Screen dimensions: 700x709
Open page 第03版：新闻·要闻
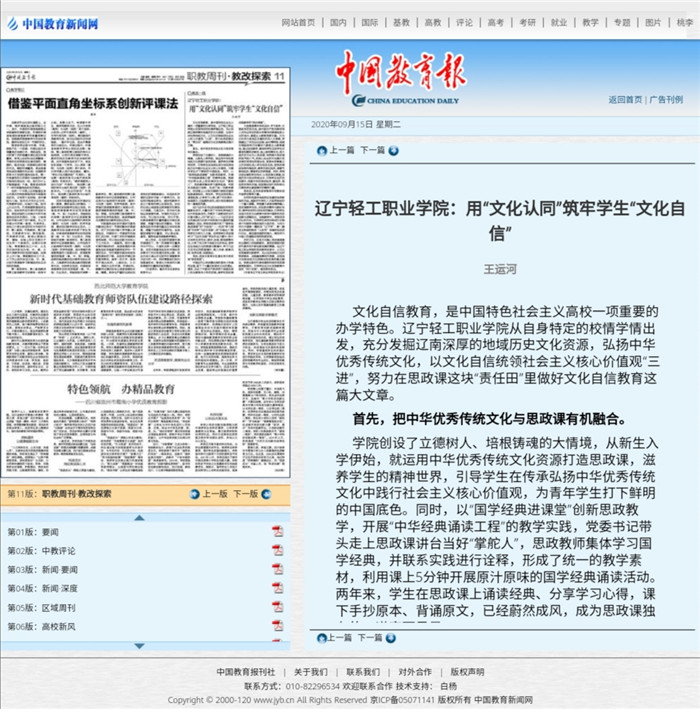[43, 570]
